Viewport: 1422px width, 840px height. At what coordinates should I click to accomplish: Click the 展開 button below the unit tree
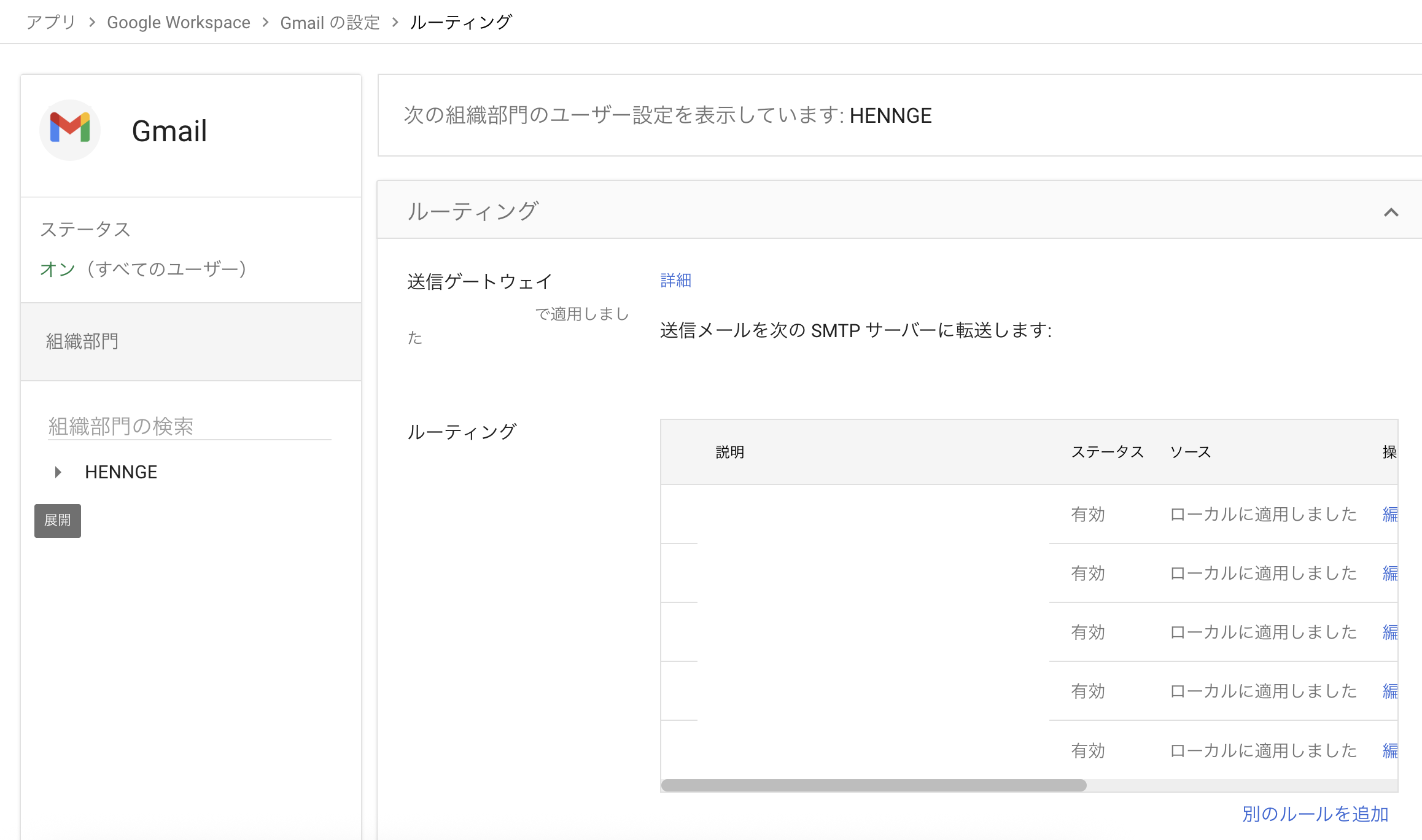[x=57, y=520]
